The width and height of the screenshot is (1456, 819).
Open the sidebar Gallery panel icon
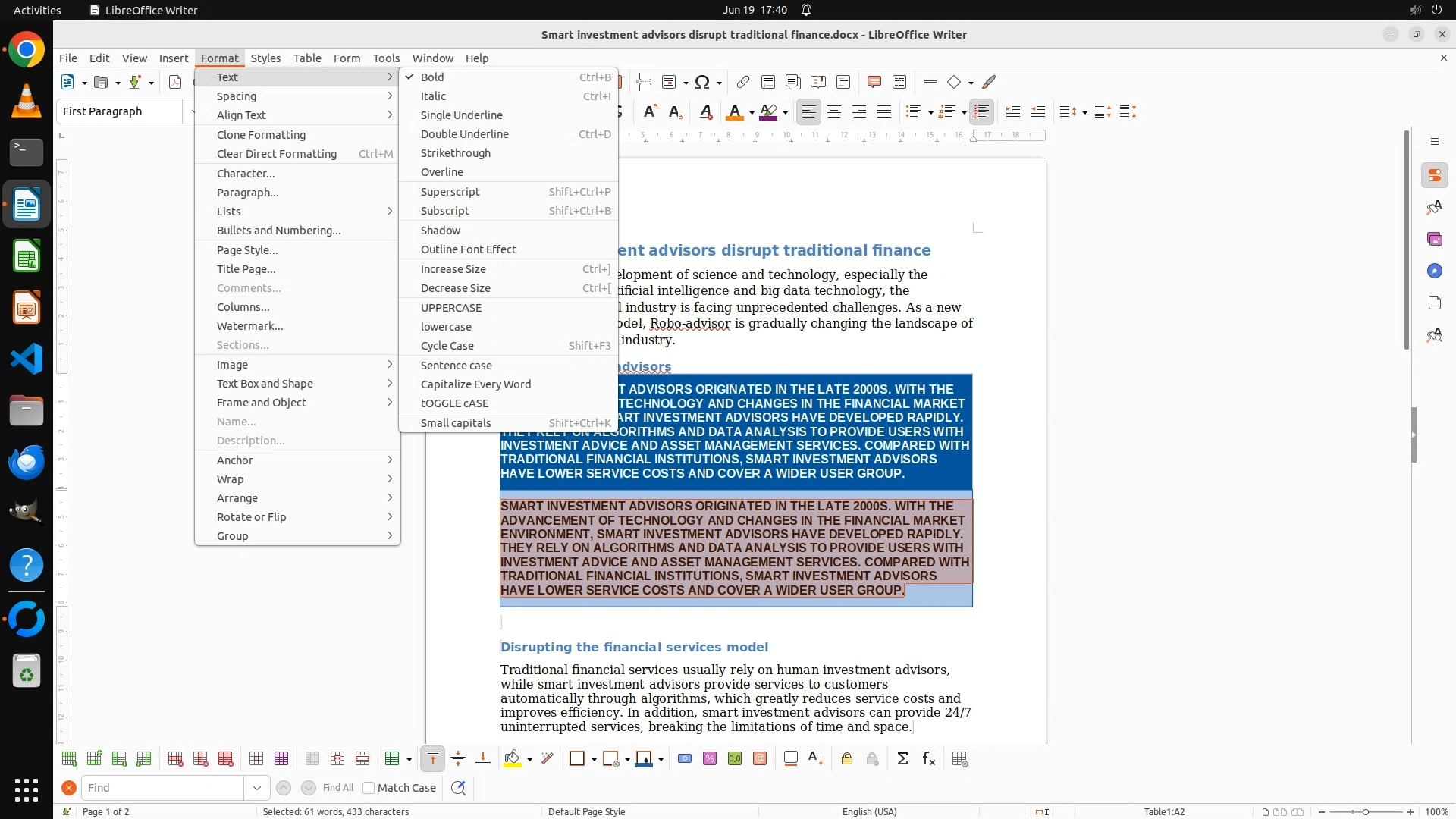click(1434, 240)
